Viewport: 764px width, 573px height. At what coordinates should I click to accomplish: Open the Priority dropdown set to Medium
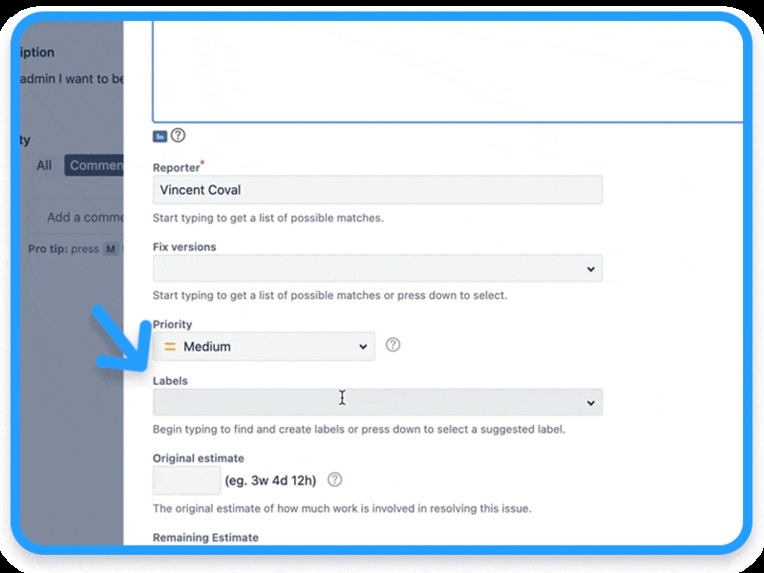point(264,346)
